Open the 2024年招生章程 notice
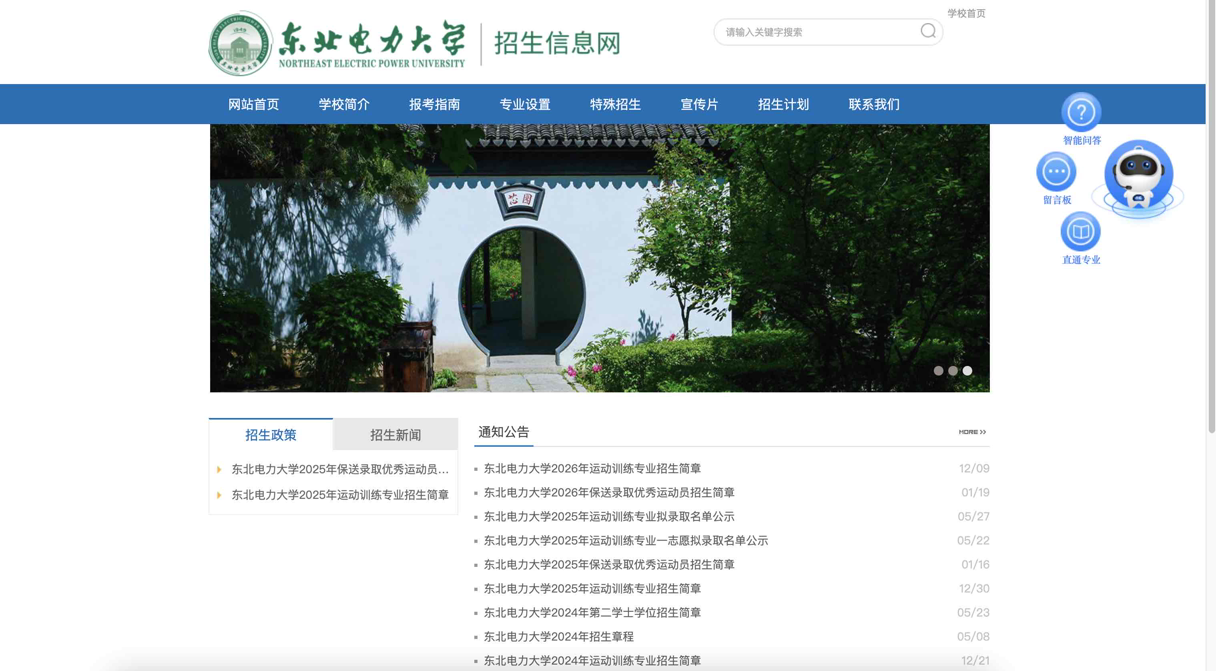This screenshot has height=671, width=1216. [x=558, y=637]
